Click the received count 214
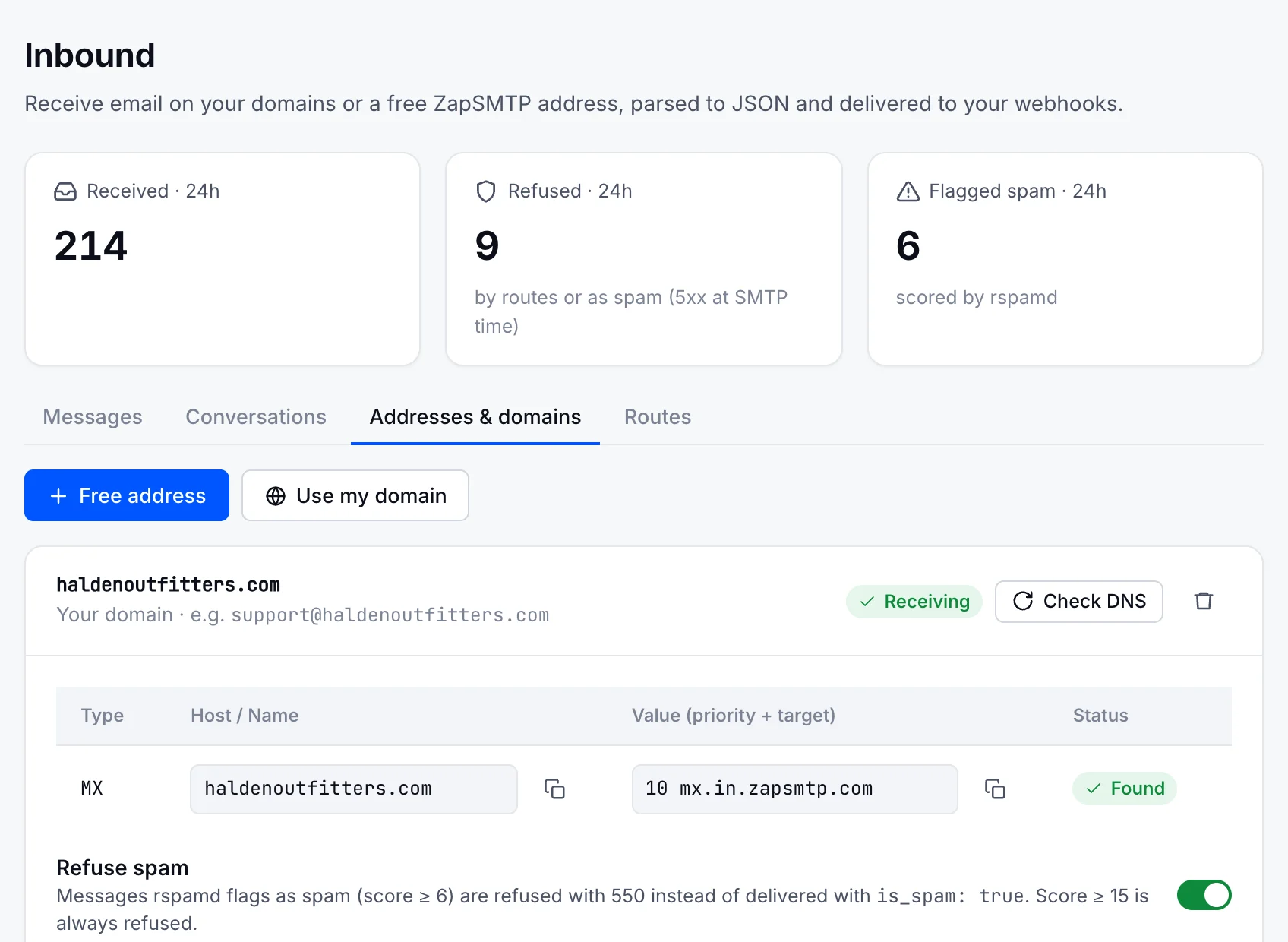Screen dimensions: 1288x942 pos(91,246)
